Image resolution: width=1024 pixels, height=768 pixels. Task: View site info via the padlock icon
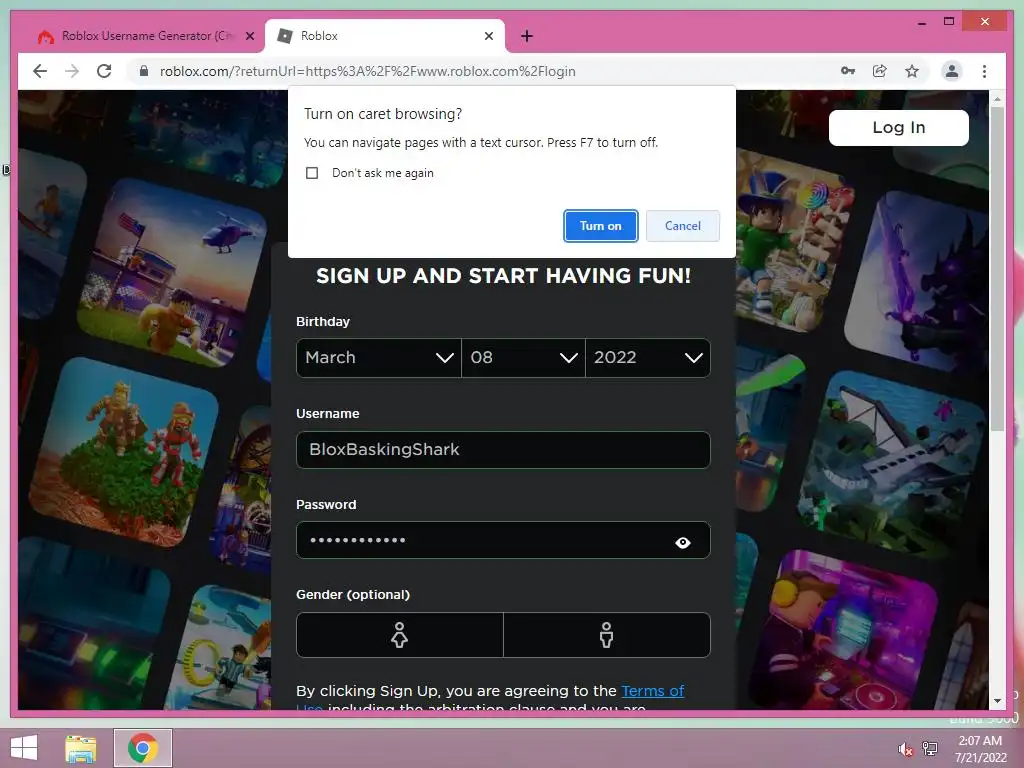(x=144, y=71)
